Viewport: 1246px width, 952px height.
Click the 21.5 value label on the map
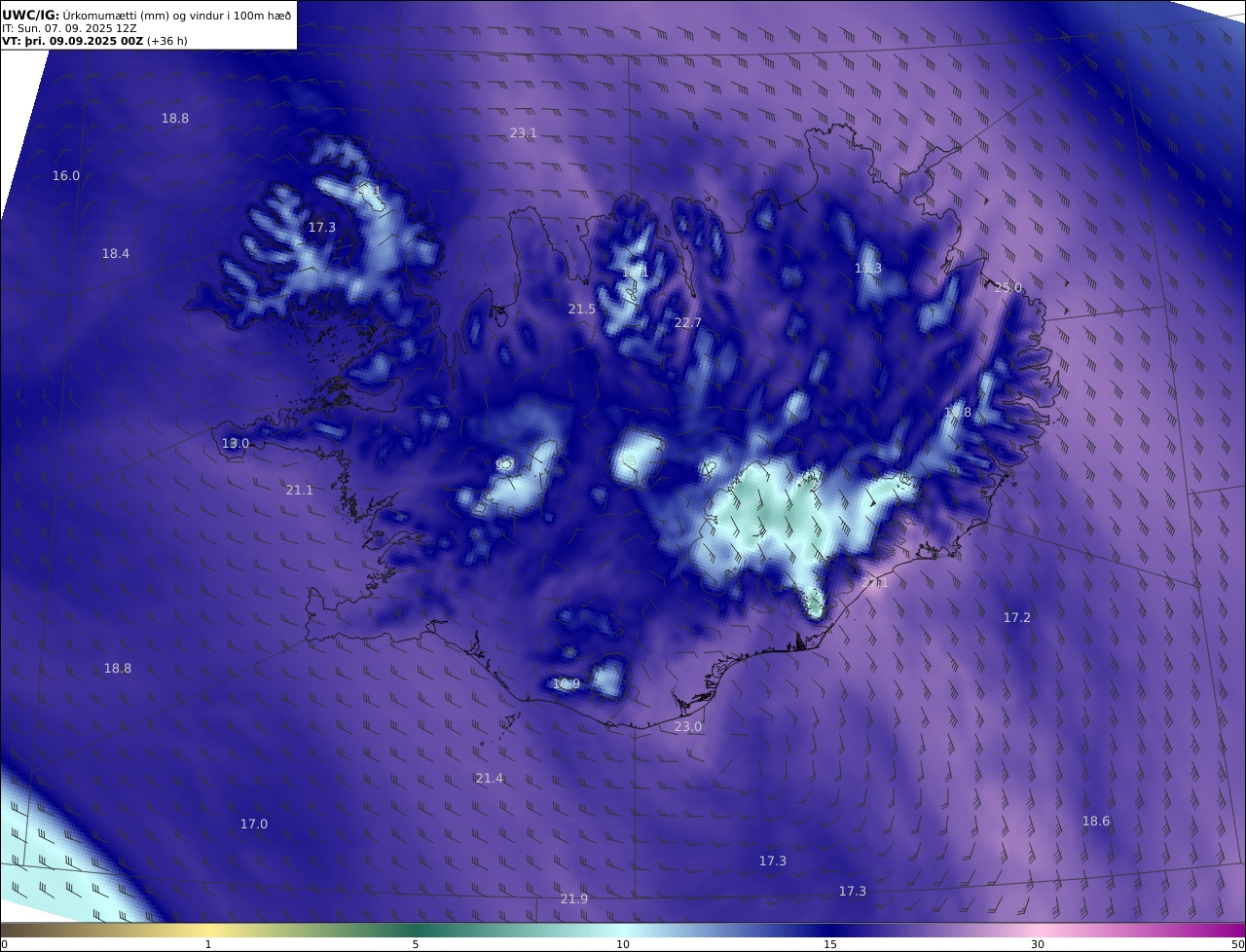pyautogui.click(x=582, y=310)
